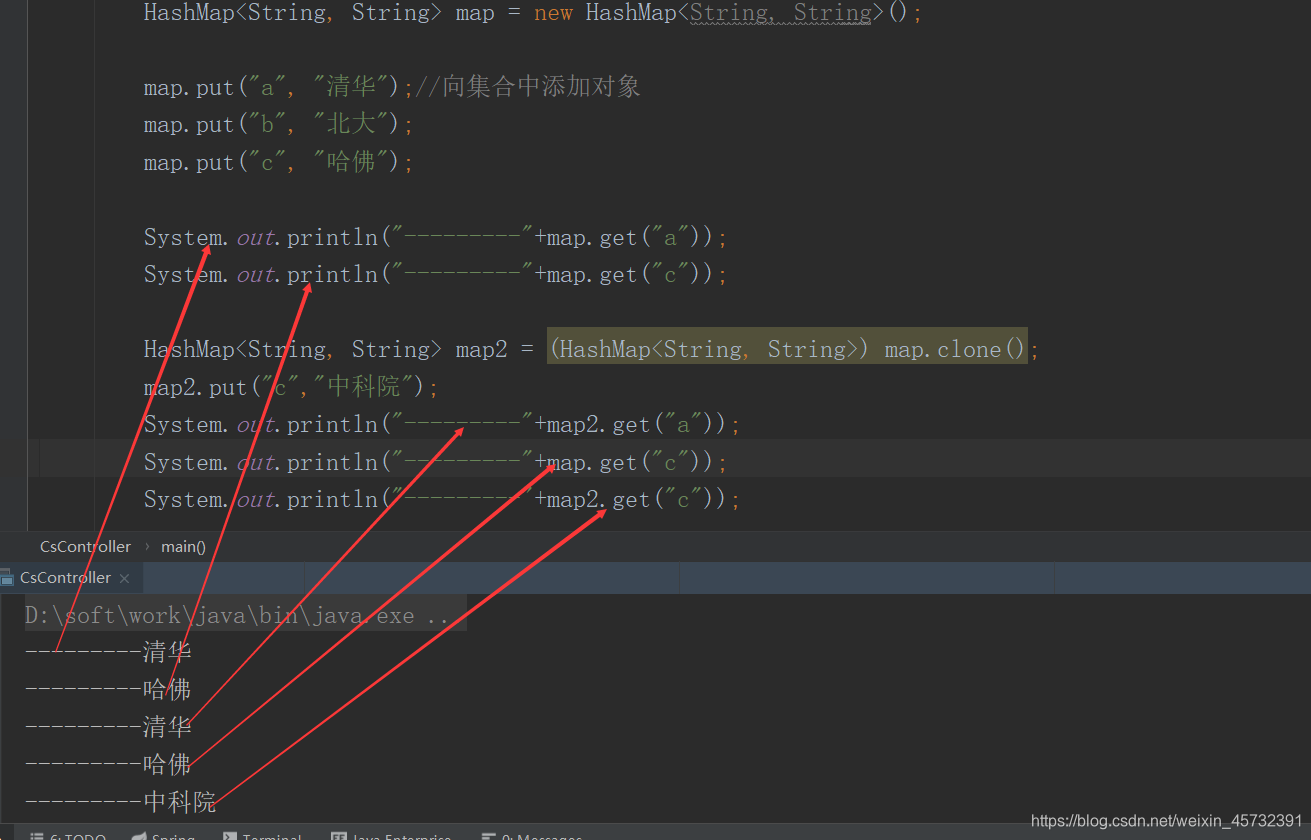Close the CsController run tab
Viewport: 1311px width, 840px height.
point(124,578)
